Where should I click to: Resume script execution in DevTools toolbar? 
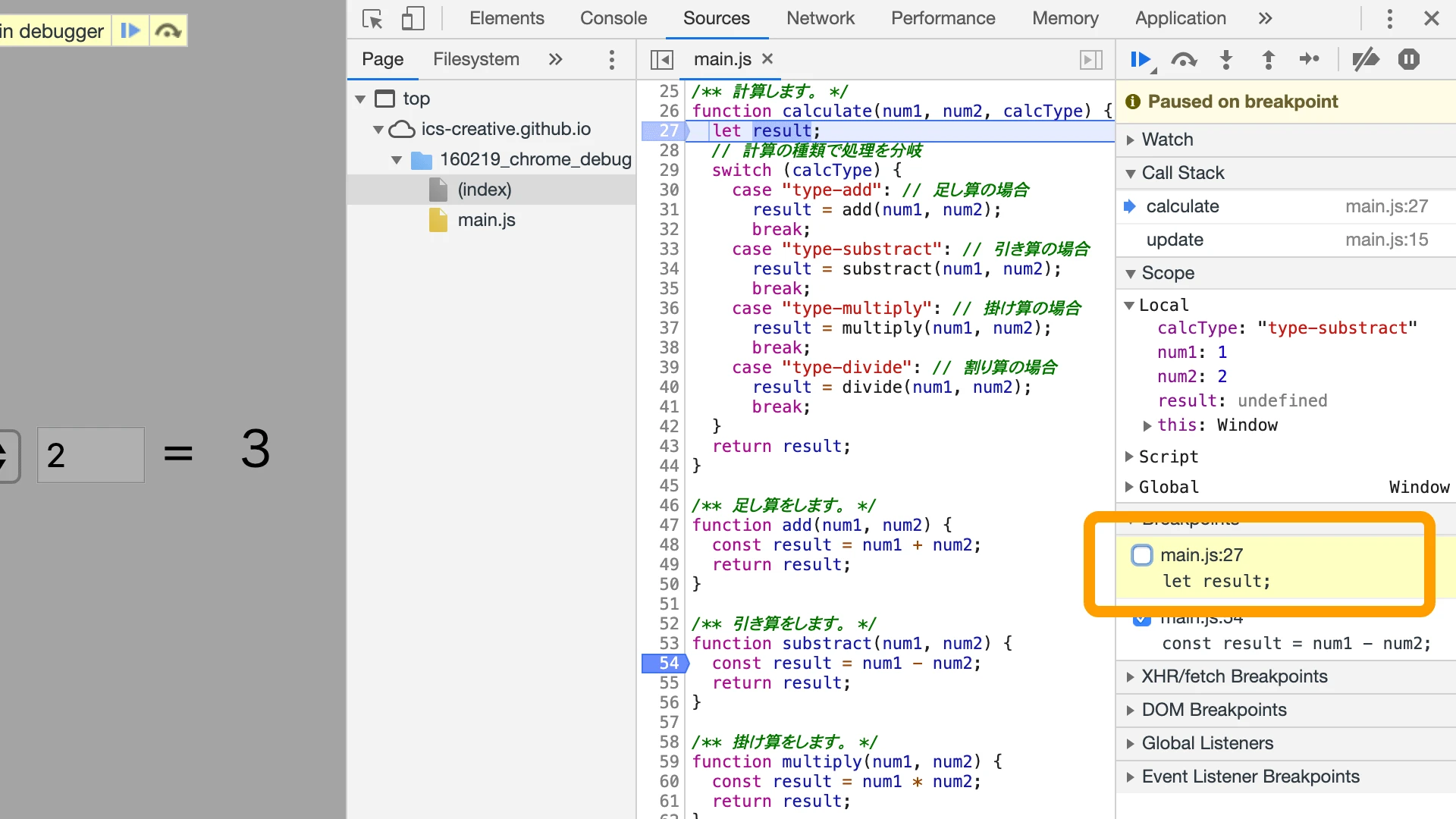[1141, 59]
